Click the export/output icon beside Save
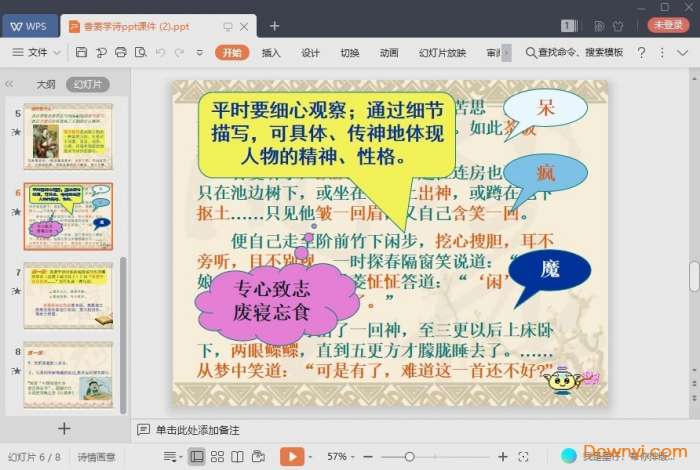The image size is (700, 470). coord(101,53)
